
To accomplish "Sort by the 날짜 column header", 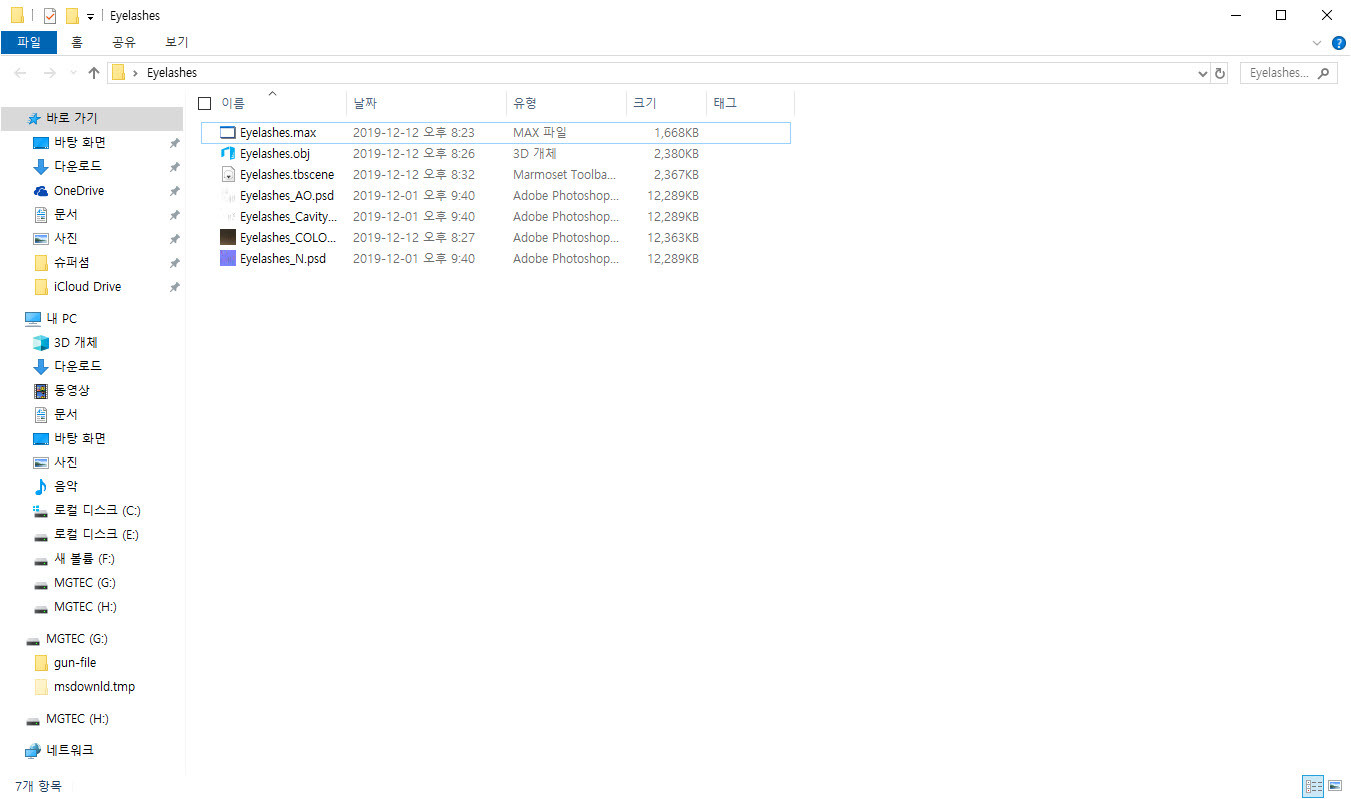I will coord(365,103).
